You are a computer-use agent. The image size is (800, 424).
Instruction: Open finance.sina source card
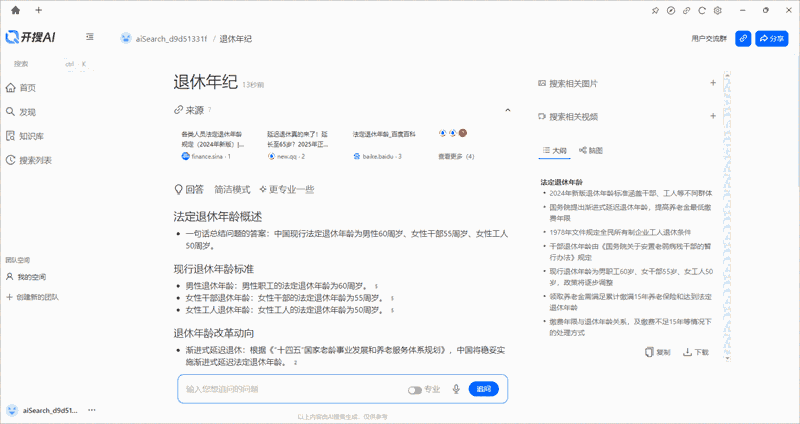[214, 145]
